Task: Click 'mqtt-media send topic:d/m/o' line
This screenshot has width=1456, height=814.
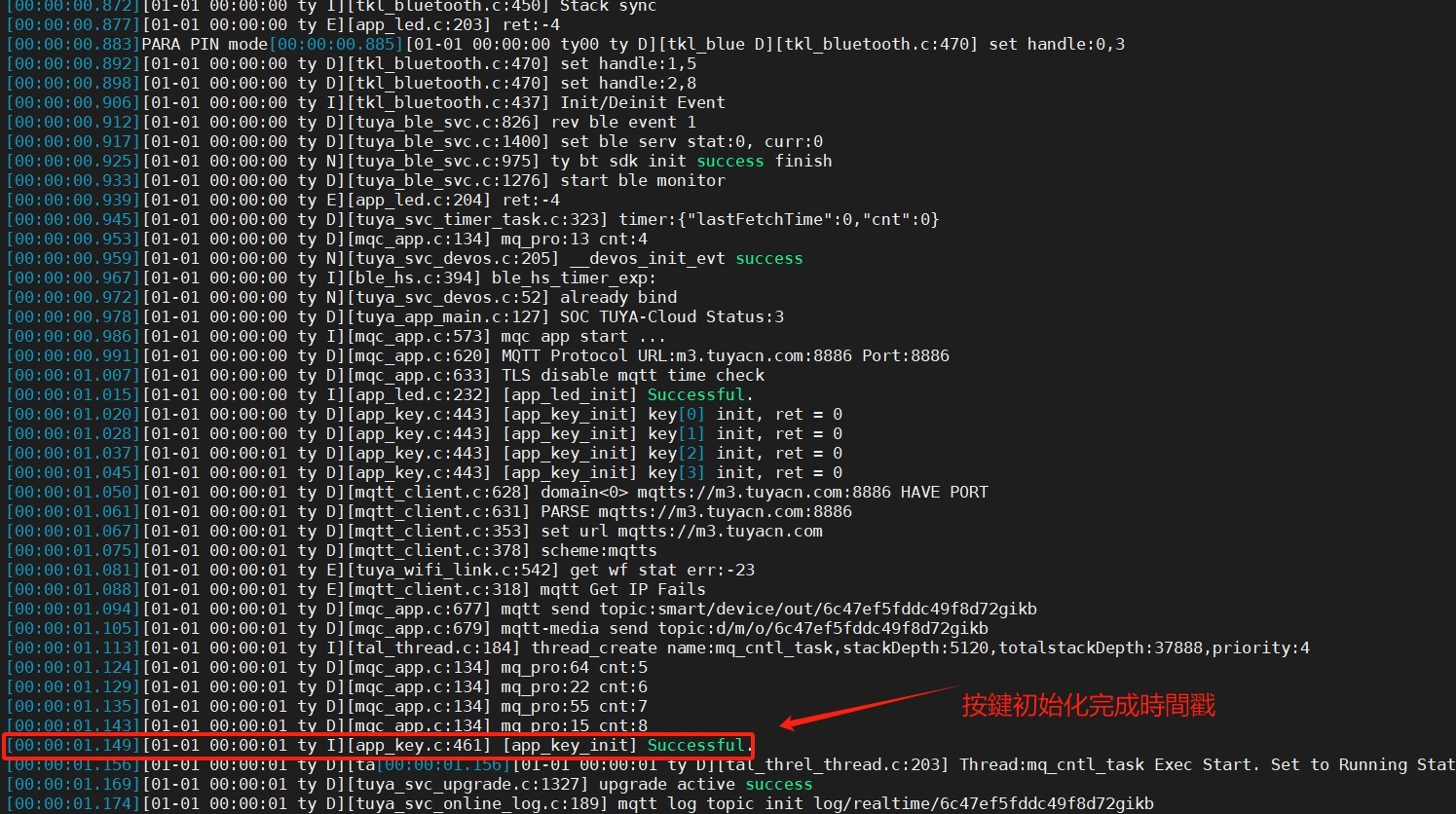Action: click(745, 628)
